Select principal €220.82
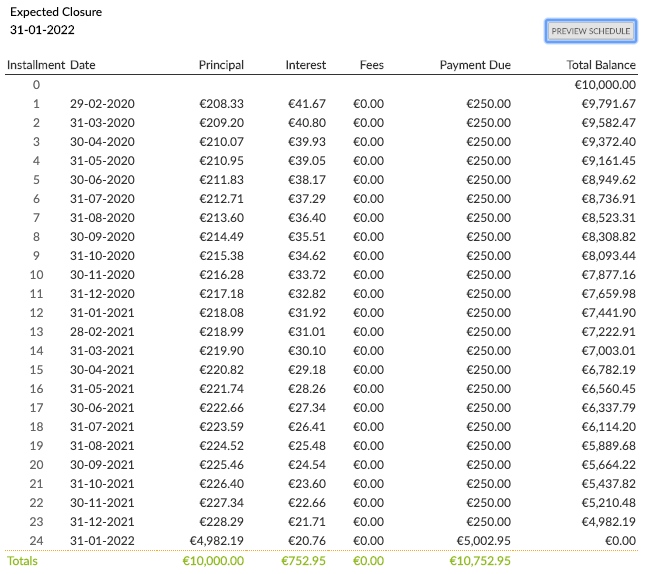This screenshot has height=574, width=648. coord(222,370)
